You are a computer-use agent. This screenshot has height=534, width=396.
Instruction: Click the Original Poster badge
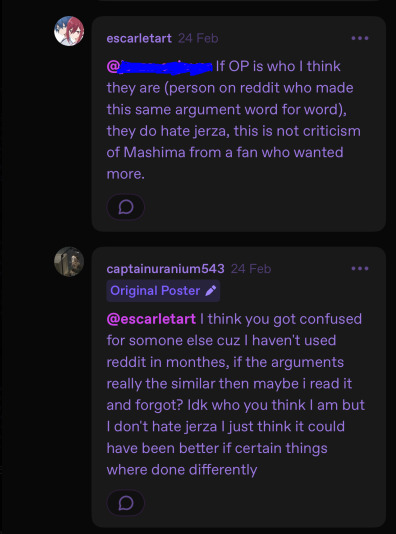point(163,290)
